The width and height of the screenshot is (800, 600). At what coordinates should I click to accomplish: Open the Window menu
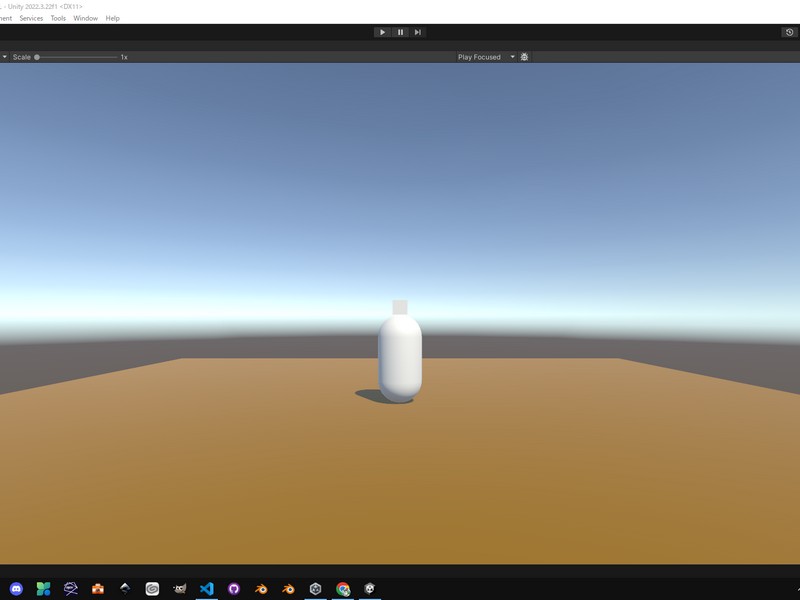point(85,18)
